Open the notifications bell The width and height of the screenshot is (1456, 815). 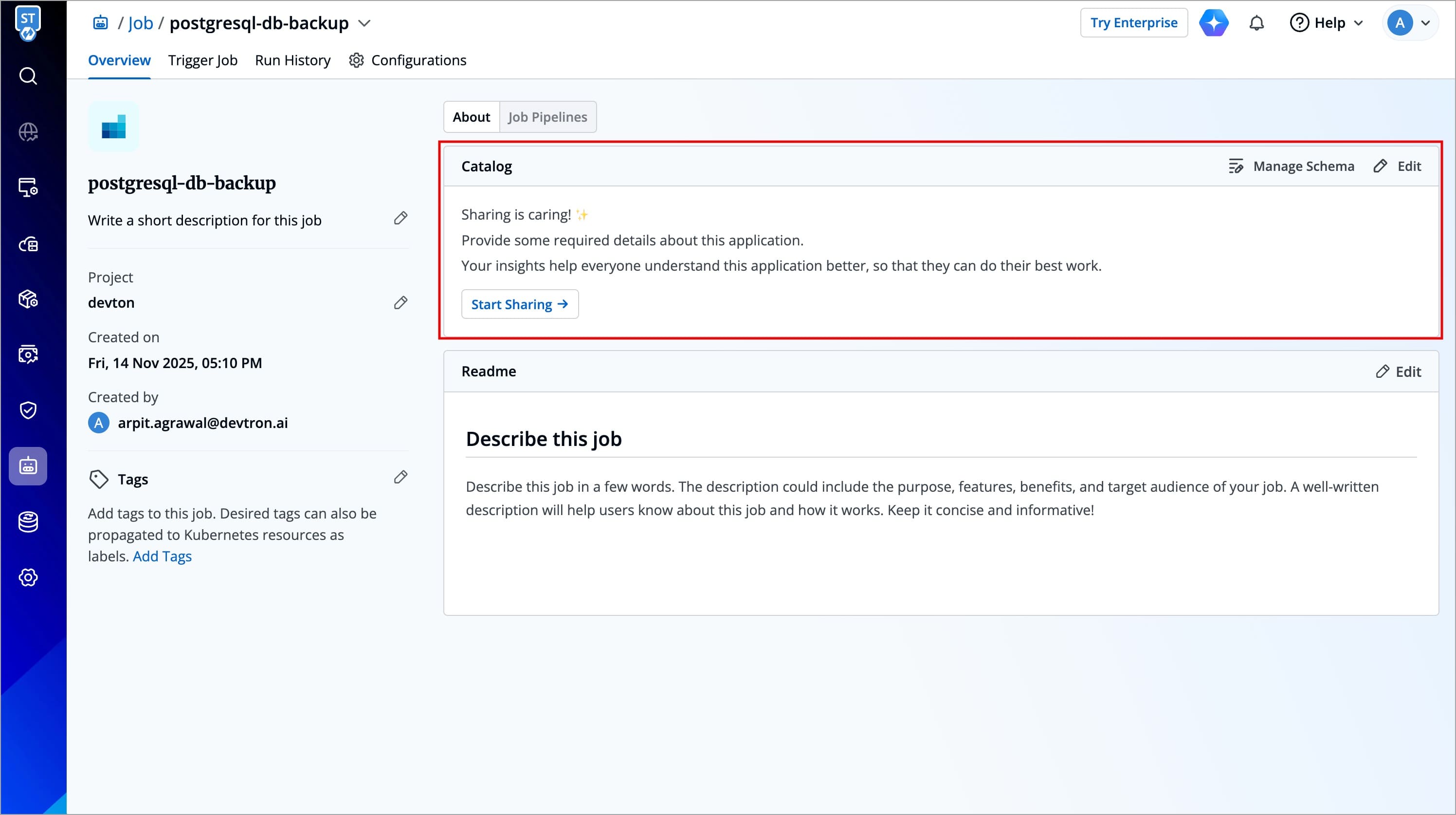[x=1256, y=23]
